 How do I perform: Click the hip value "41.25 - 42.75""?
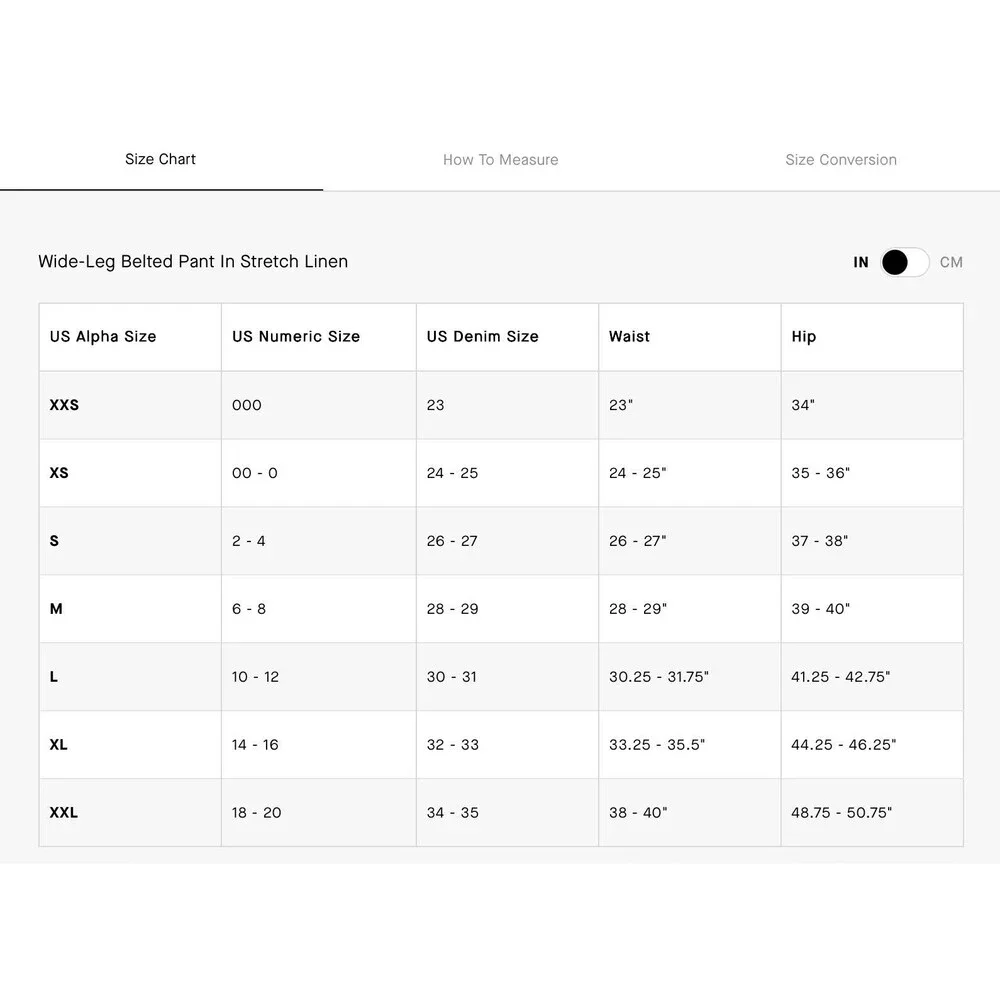pos(841,677)
